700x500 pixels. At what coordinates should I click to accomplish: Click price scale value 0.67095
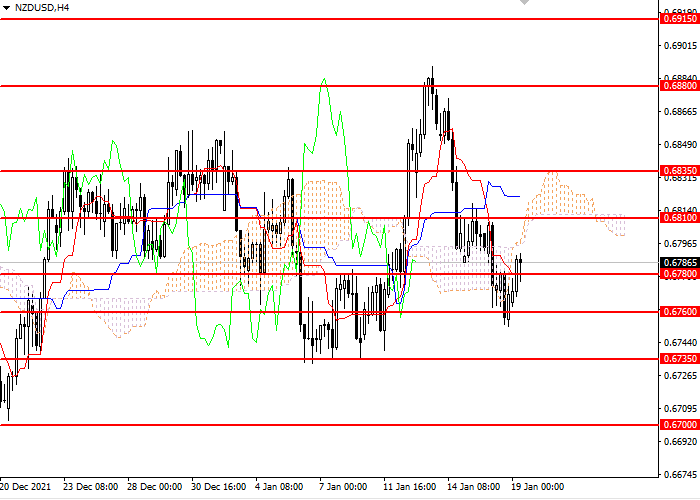pos(680,408)
